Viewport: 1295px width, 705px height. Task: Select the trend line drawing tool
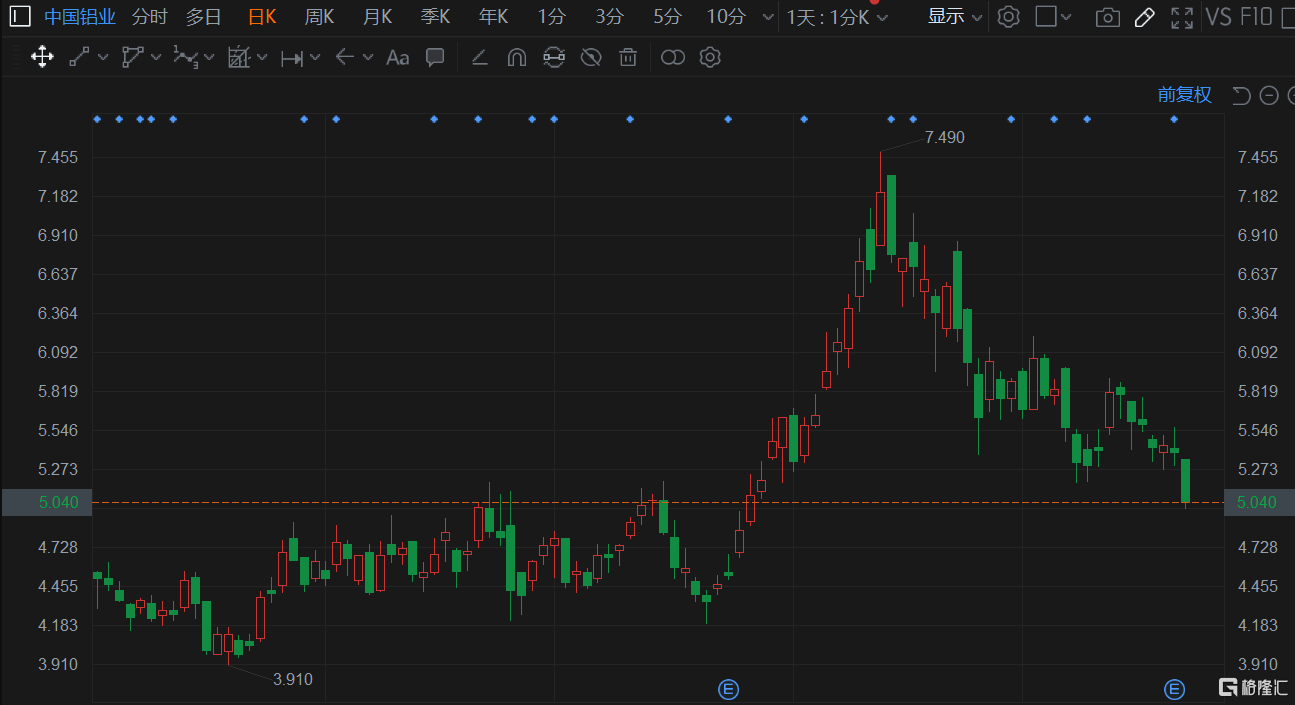pyautogui.click(x=79, y=57)
